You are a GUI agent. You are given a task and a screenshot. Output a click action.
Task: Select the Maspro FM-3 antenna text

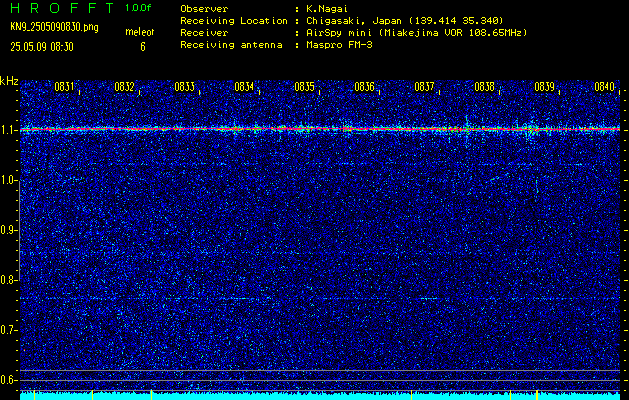(339, 45)
